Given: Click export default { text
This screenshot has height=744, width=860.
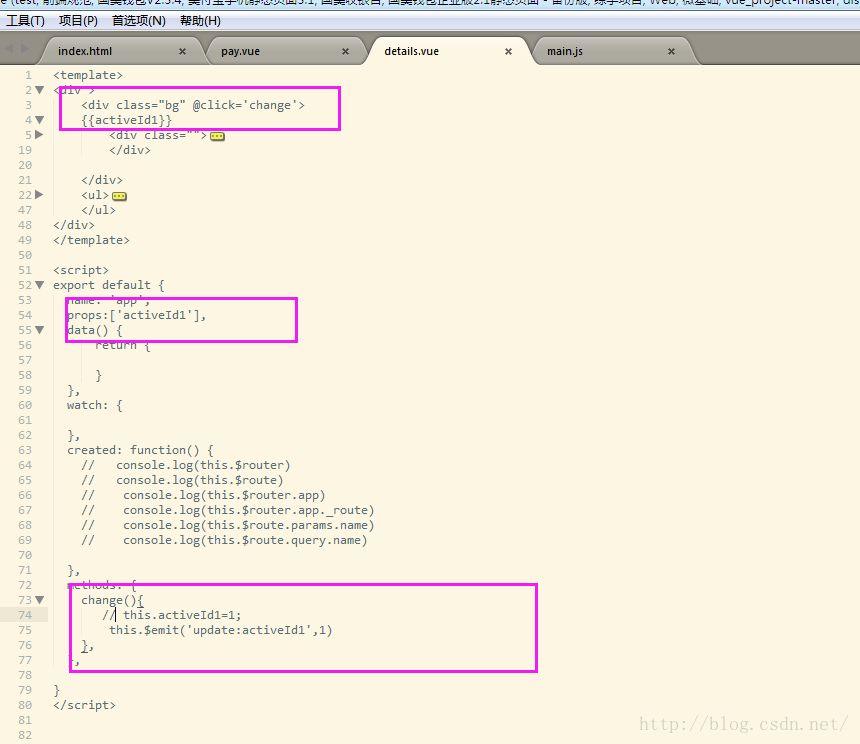Looking at the screenshot, I should 109,285.
